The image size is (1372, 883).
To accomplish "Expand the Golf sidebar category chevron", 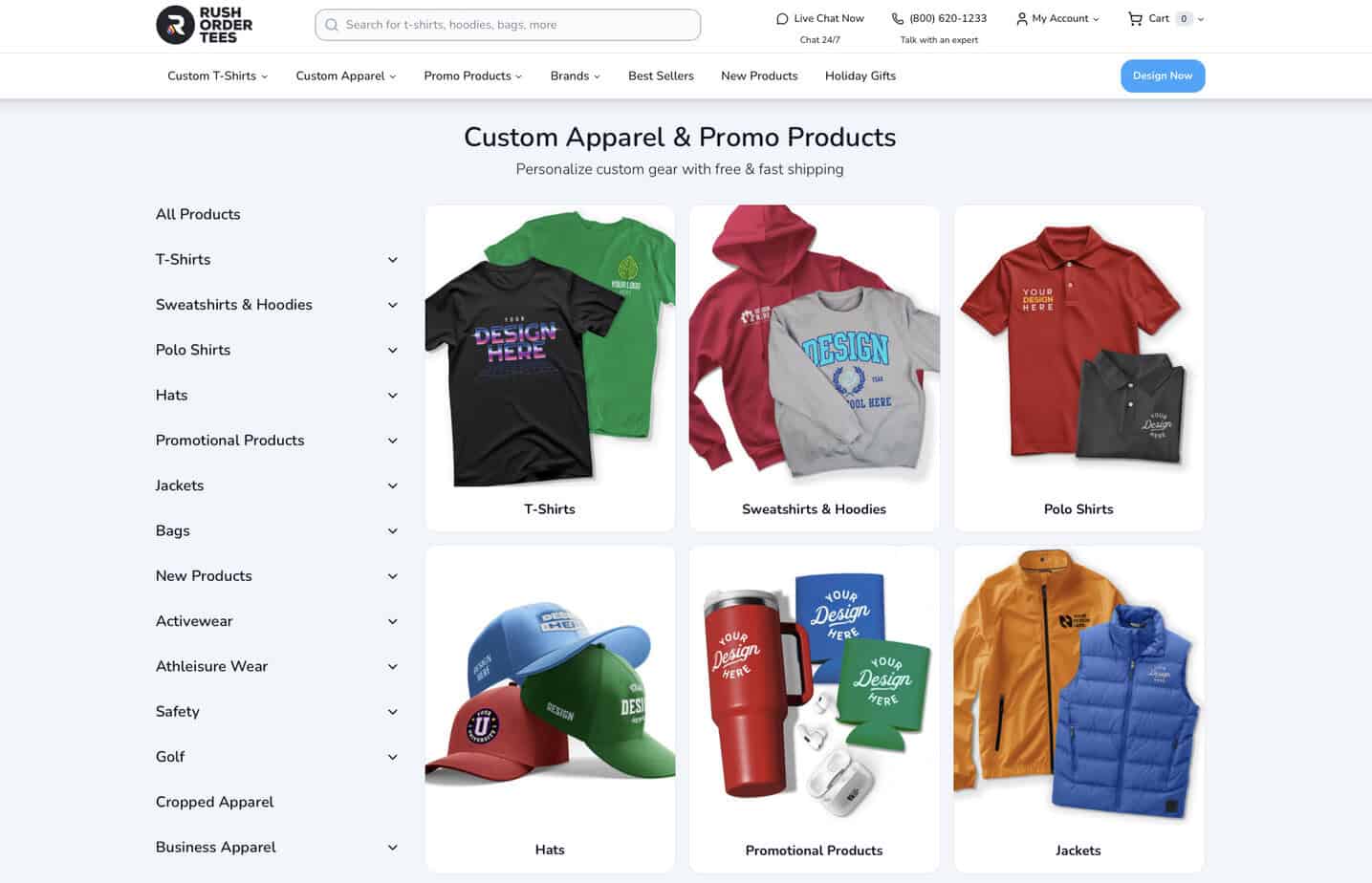I will point(392,757).
